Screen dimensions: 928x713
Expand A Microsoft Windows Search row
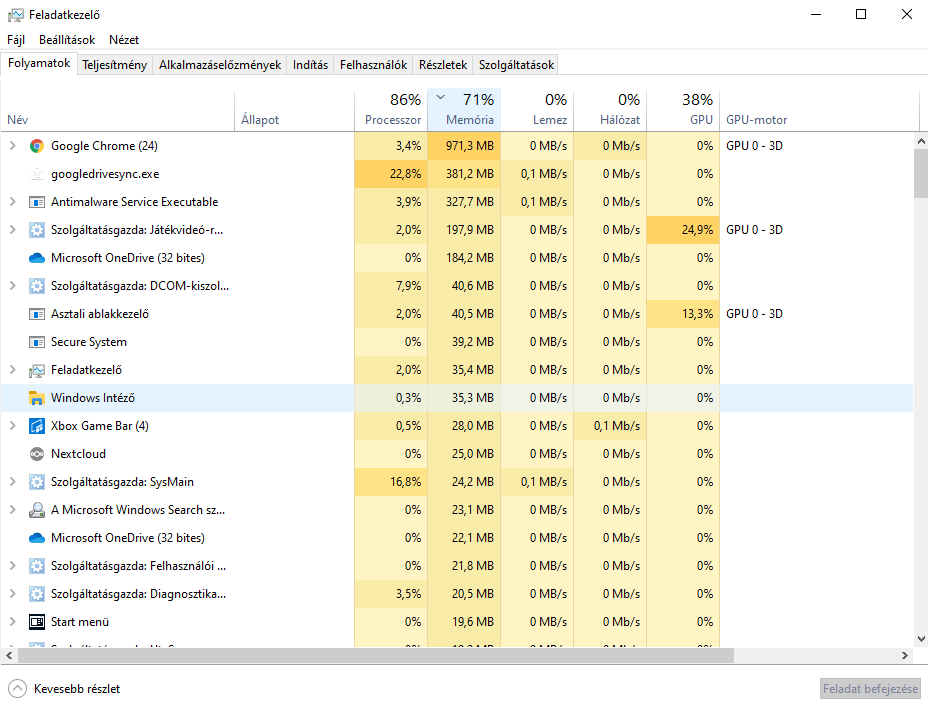[12, 509]
